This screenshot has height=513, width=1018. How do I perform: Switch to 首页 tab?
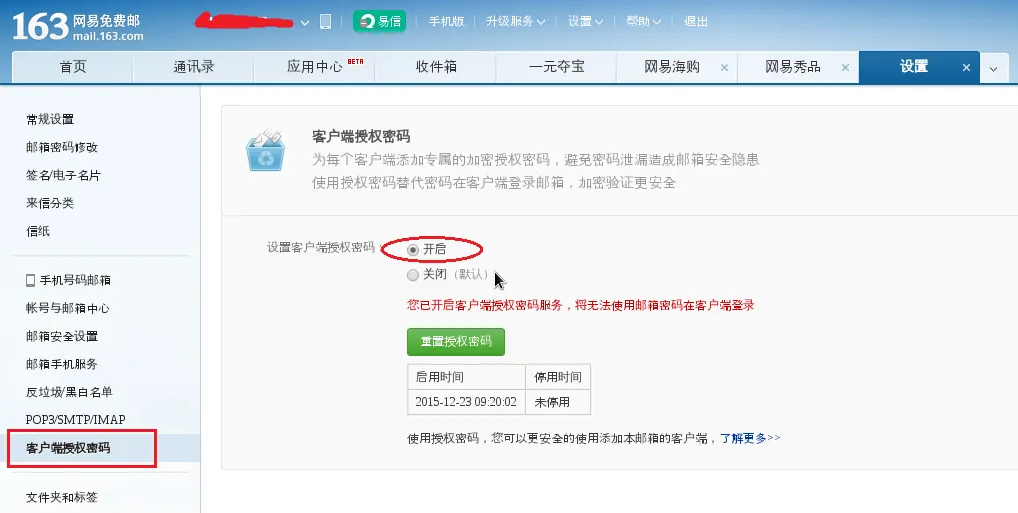coord(73,67)
